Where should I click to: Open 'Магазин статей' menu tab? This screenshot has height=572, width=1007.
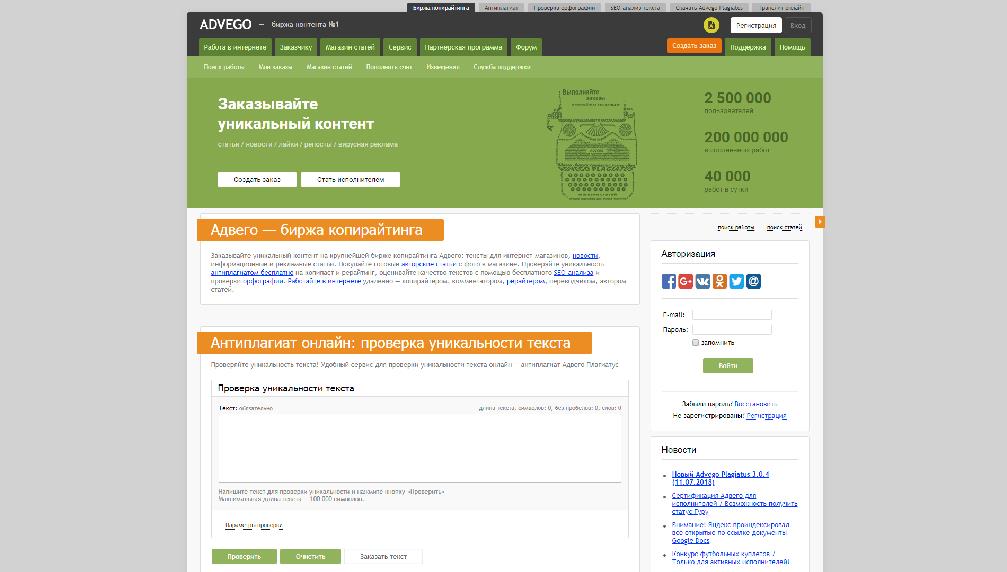tap(349, 48)
